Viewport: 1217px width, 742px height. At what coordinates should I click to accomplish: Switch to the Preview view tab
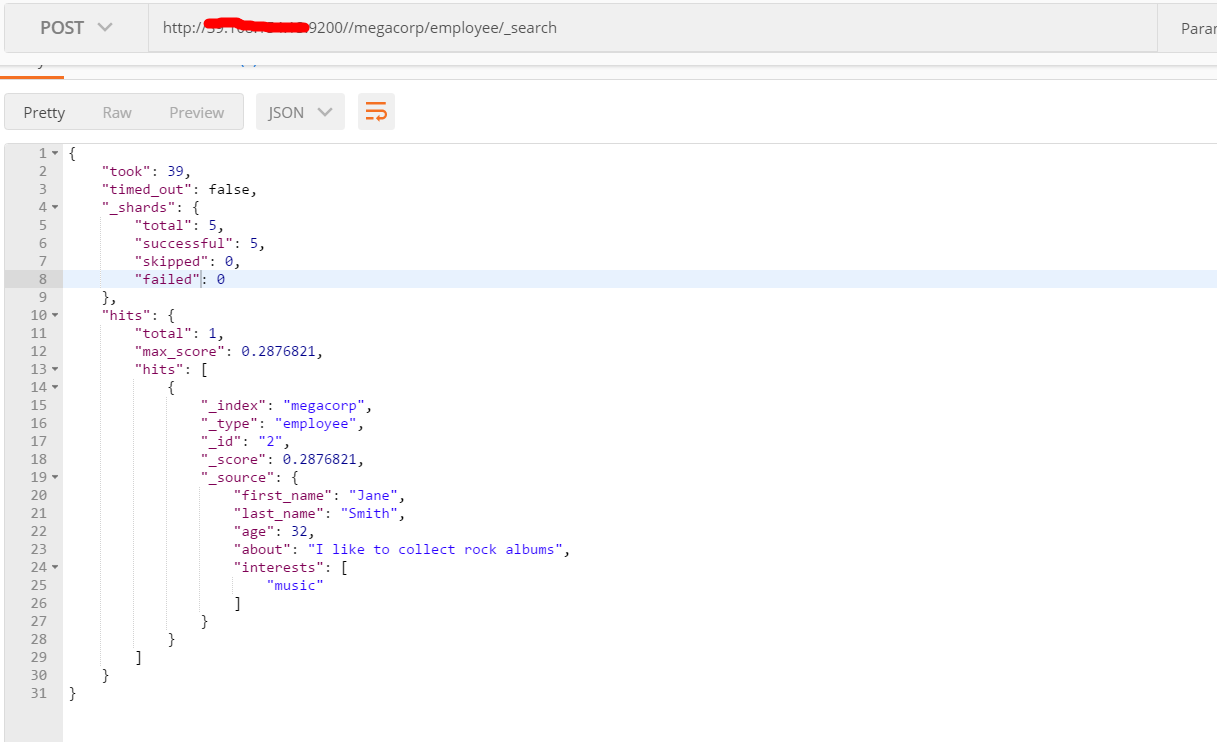(196, 112)
